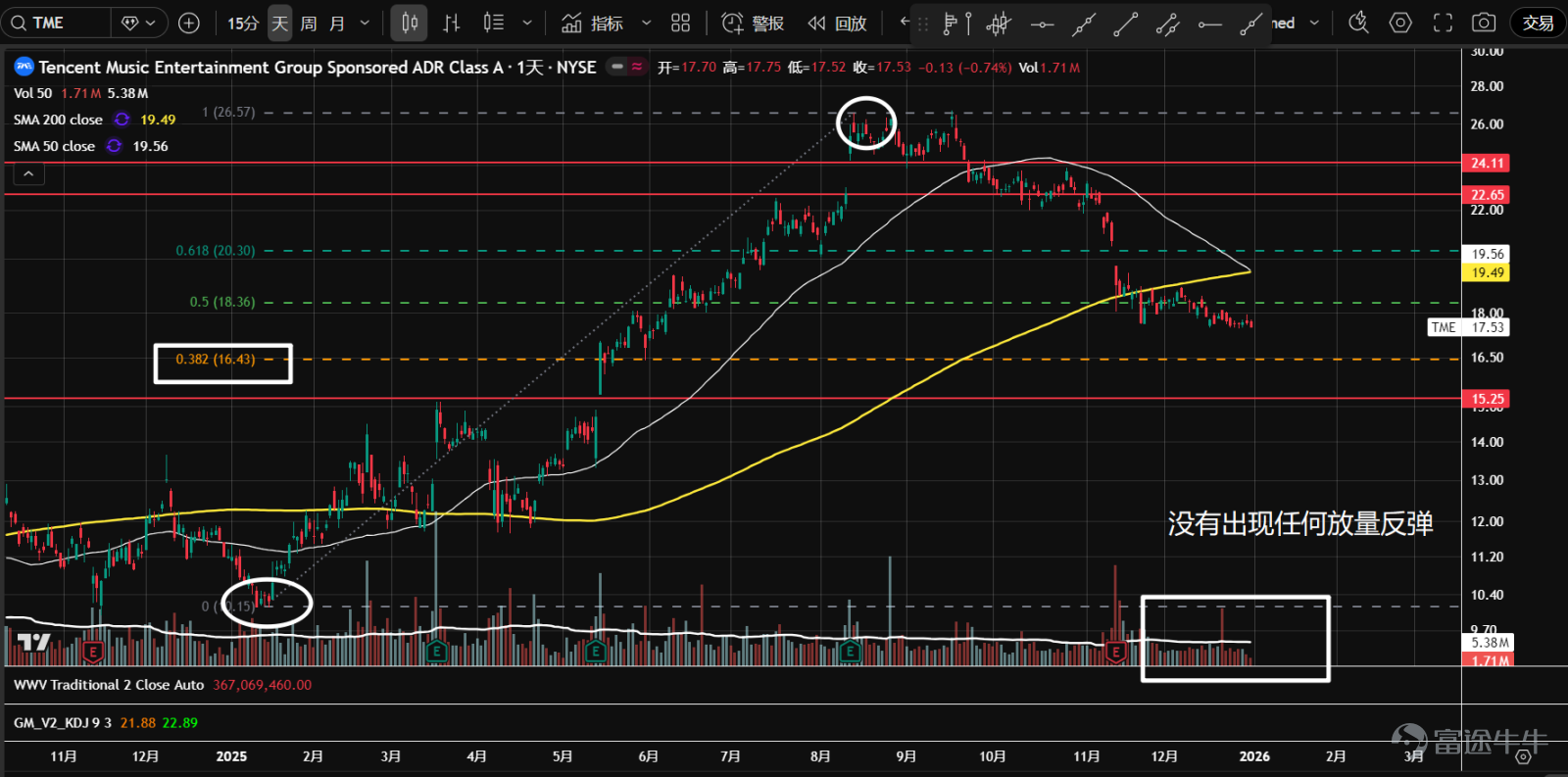Screen dimensions: 1568x777
Task: Click the 24.11 red price label
Action: [x=1486, y=163]
